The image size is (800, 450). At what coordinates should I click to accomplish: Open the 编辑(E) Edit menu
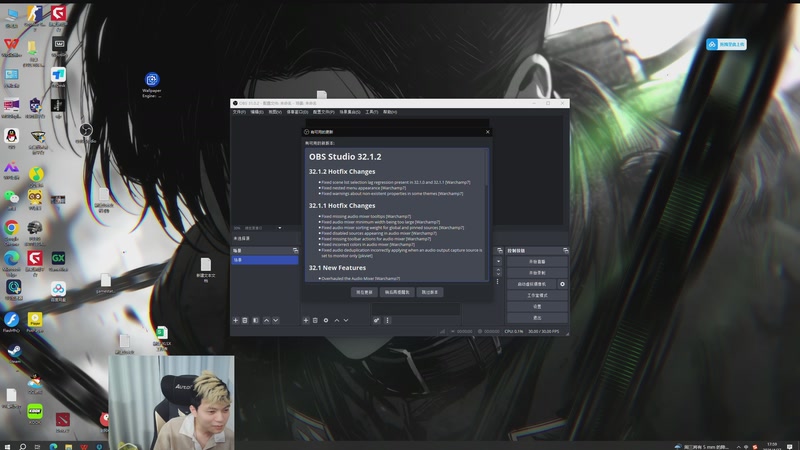[257, 112]
